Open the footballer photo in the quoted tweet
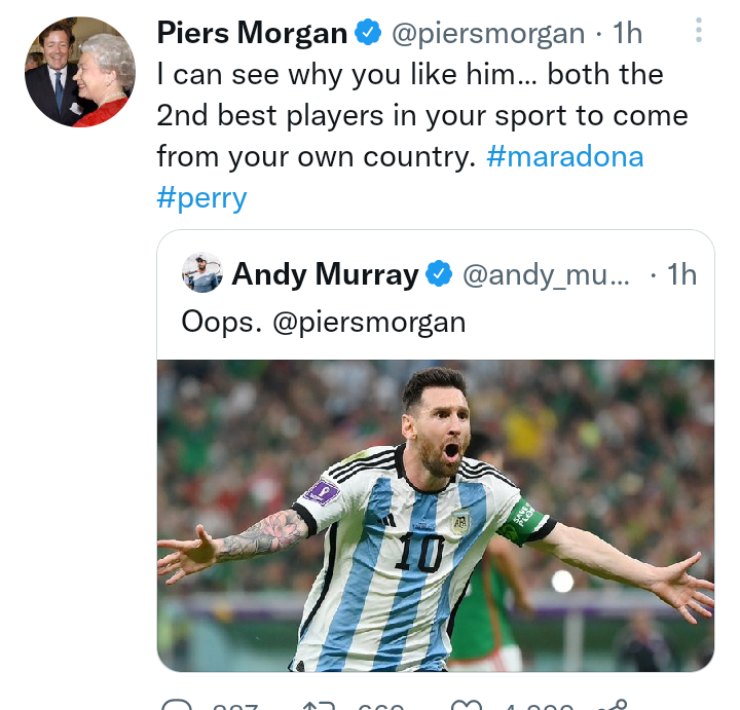This screenshot has height=710, width=740. (x=435, y=514)
